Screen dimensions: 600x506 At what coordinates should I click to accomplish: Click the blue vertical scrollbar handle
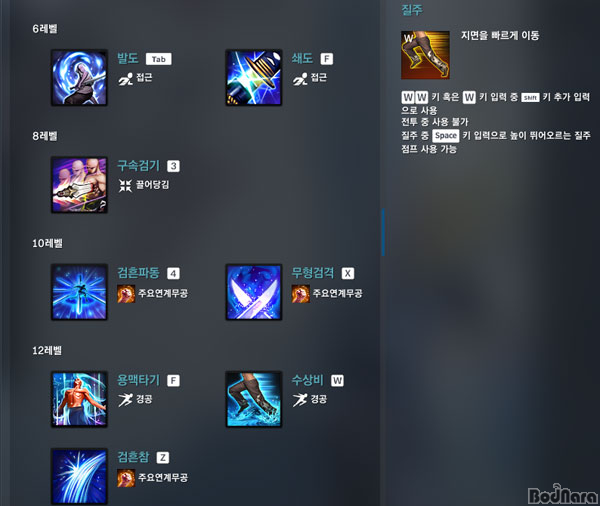(x=383, y=232)
